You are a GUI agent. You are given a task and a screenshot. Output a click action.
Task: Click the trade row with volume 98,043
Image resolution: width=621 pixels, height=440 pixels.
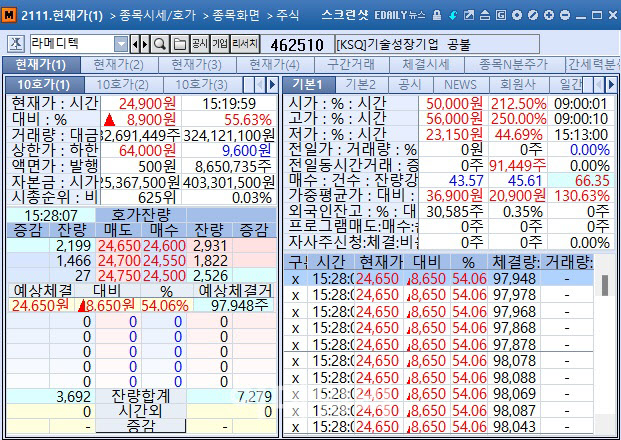[439, 427]
